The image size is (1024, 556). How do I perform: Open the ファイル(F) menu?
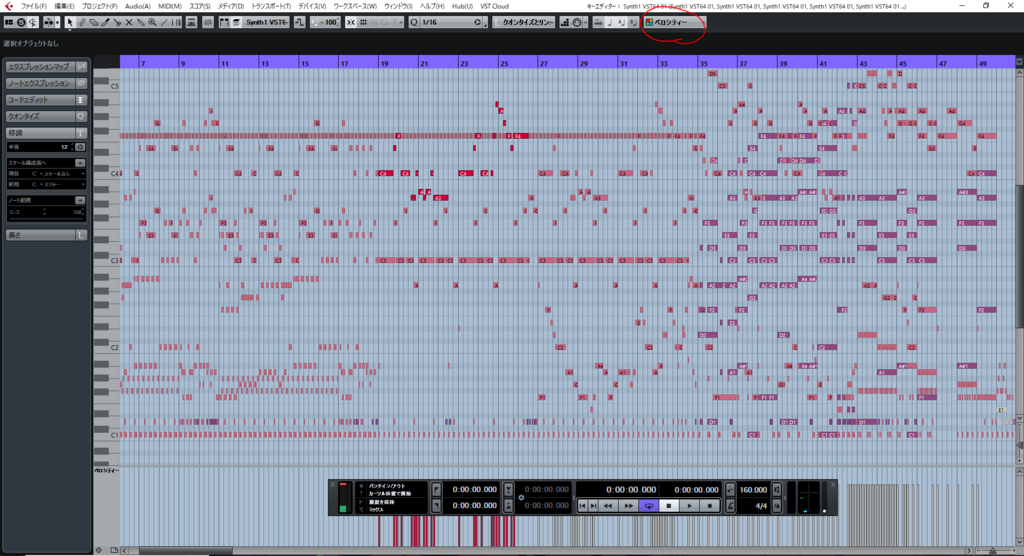(34, 6)
